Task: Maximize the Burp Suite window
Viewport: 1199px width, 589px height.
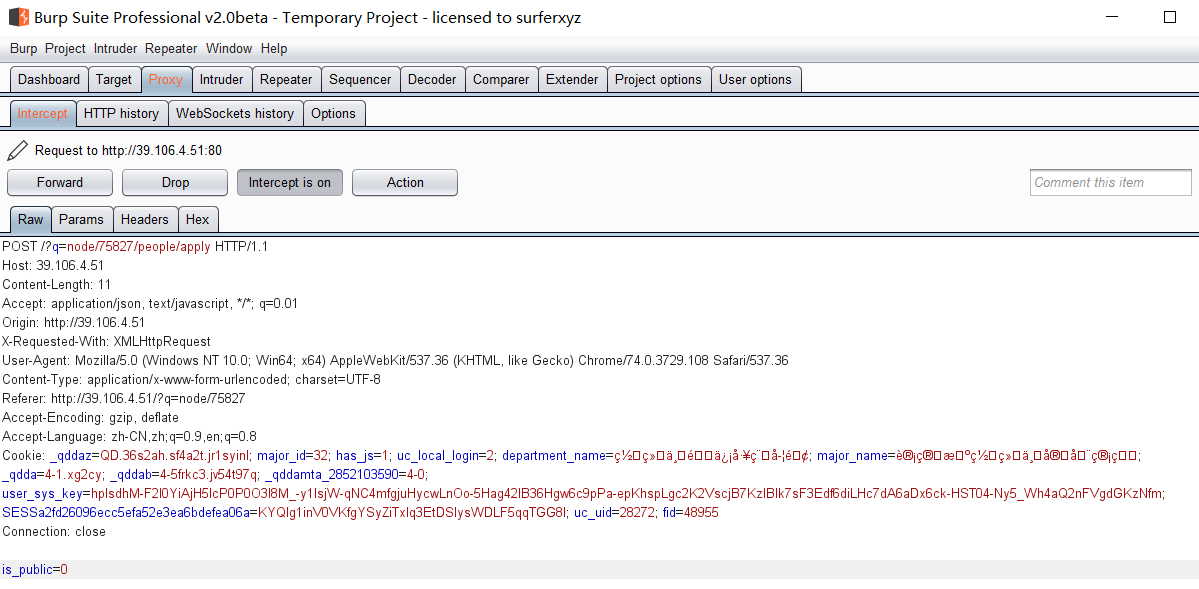Action: click(1169, 17)
